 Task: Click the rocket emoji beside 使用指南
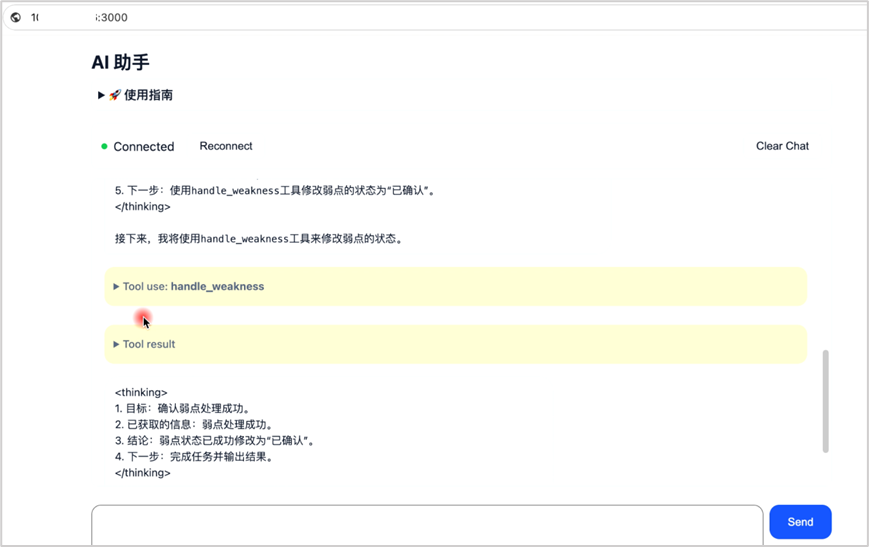pyautogui.click(x=115, y=95)
